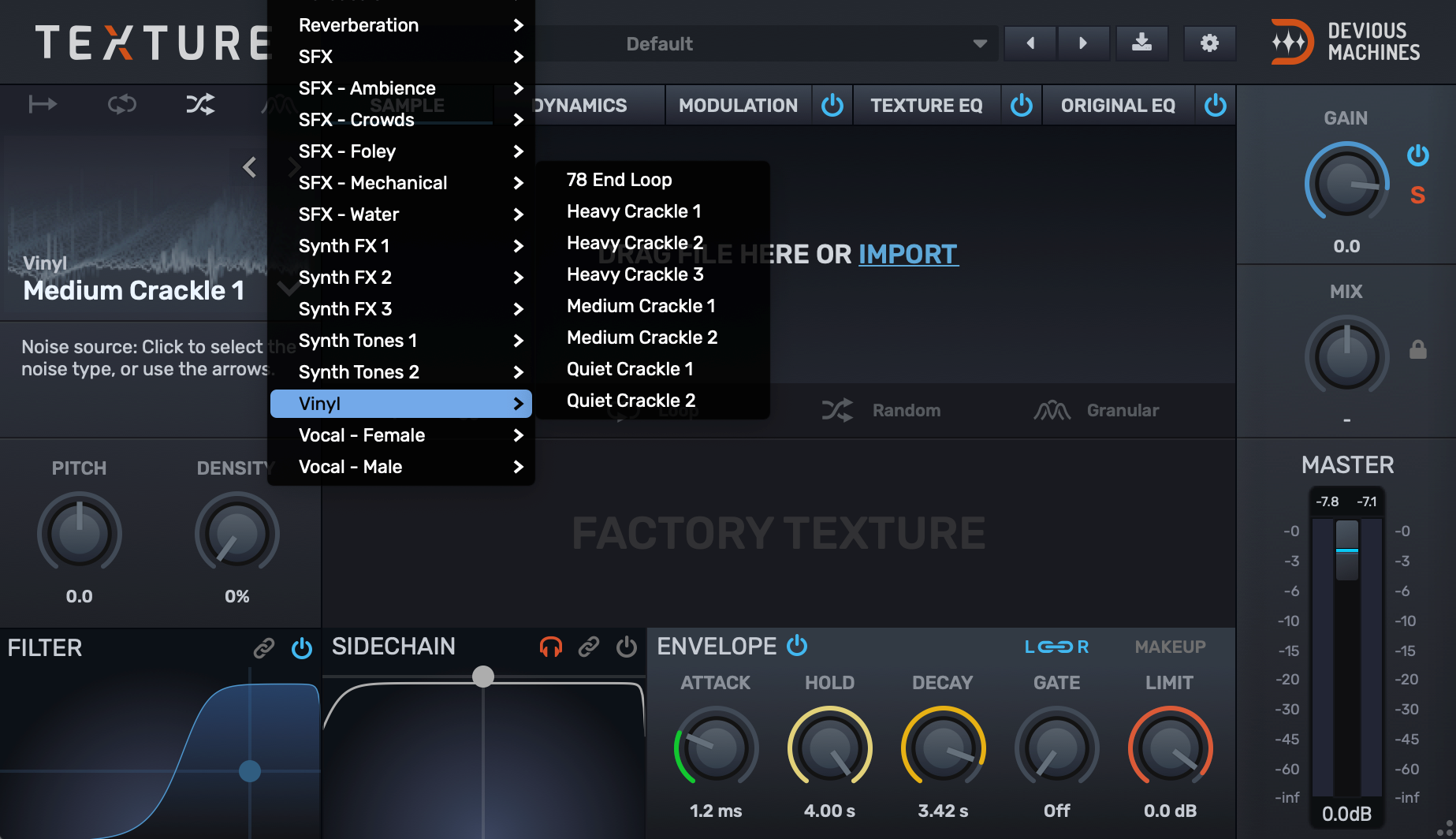The height and width of the screenshot is (839, 1456).
Task: Select Heavy Crackle 2 from Vinyl submenu
Action: tap(635, 243)
